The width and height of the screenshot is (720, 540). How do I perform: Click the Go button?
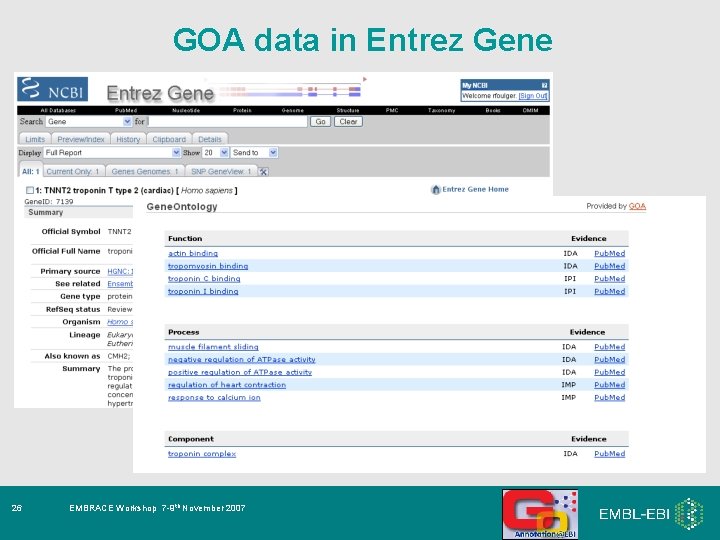pos(321,122)
